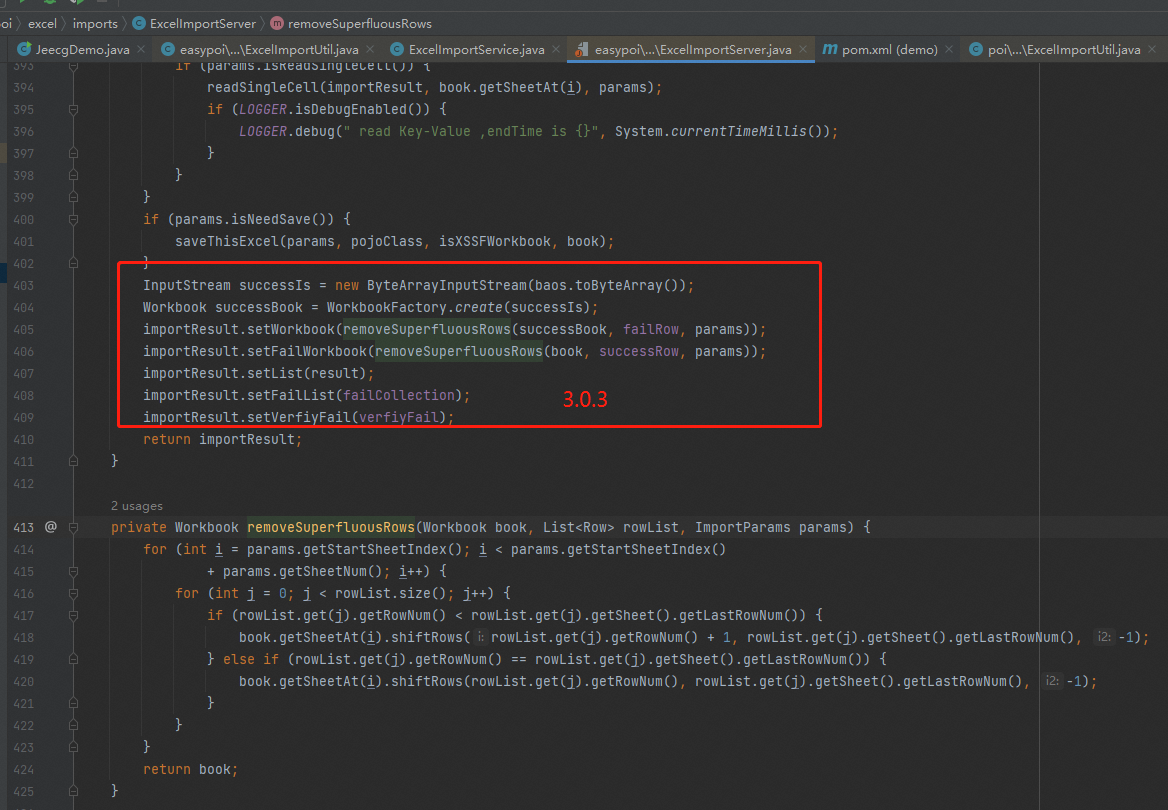Close the easypoi ExcelImportServer.java tab

pos(803,49)
